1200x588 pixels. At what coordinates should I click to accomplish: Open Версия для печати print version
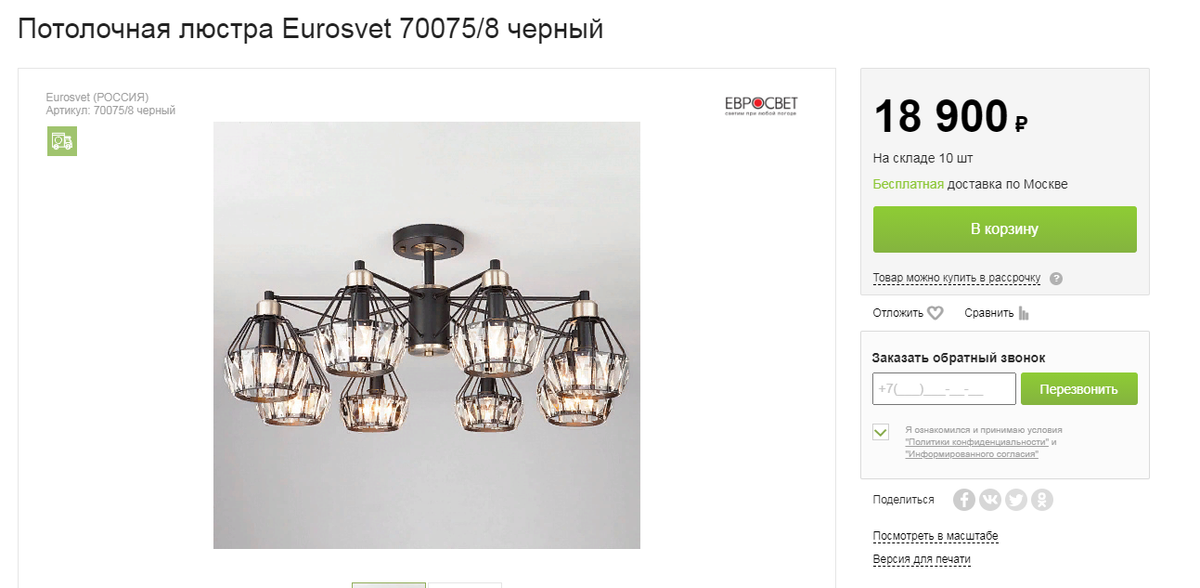pyautogui.click(x=922, y=559)
